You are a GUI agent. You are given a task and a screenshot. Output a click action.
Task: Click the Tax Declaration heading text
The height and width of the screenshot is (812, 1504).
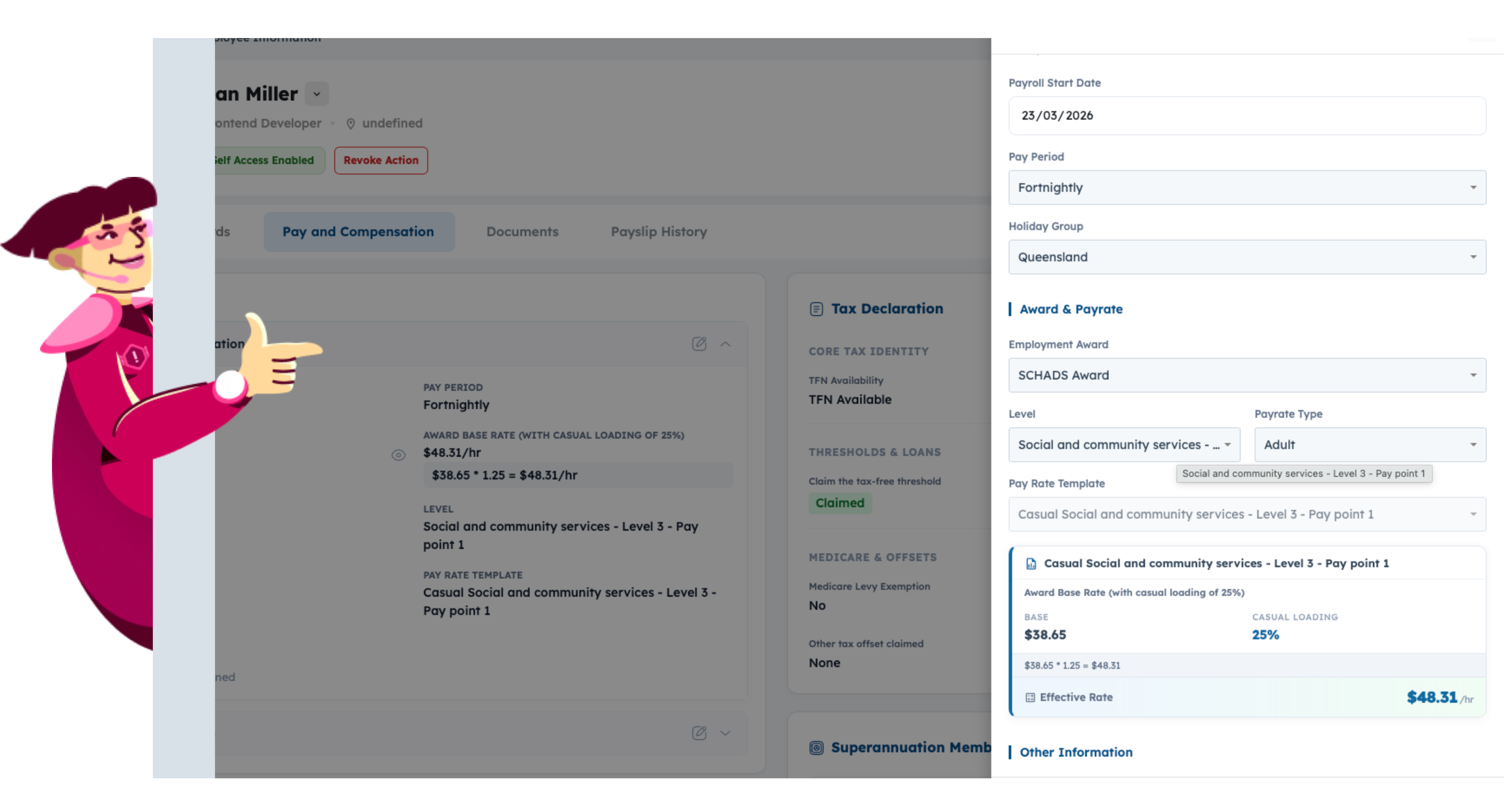(x=887, y=309)
